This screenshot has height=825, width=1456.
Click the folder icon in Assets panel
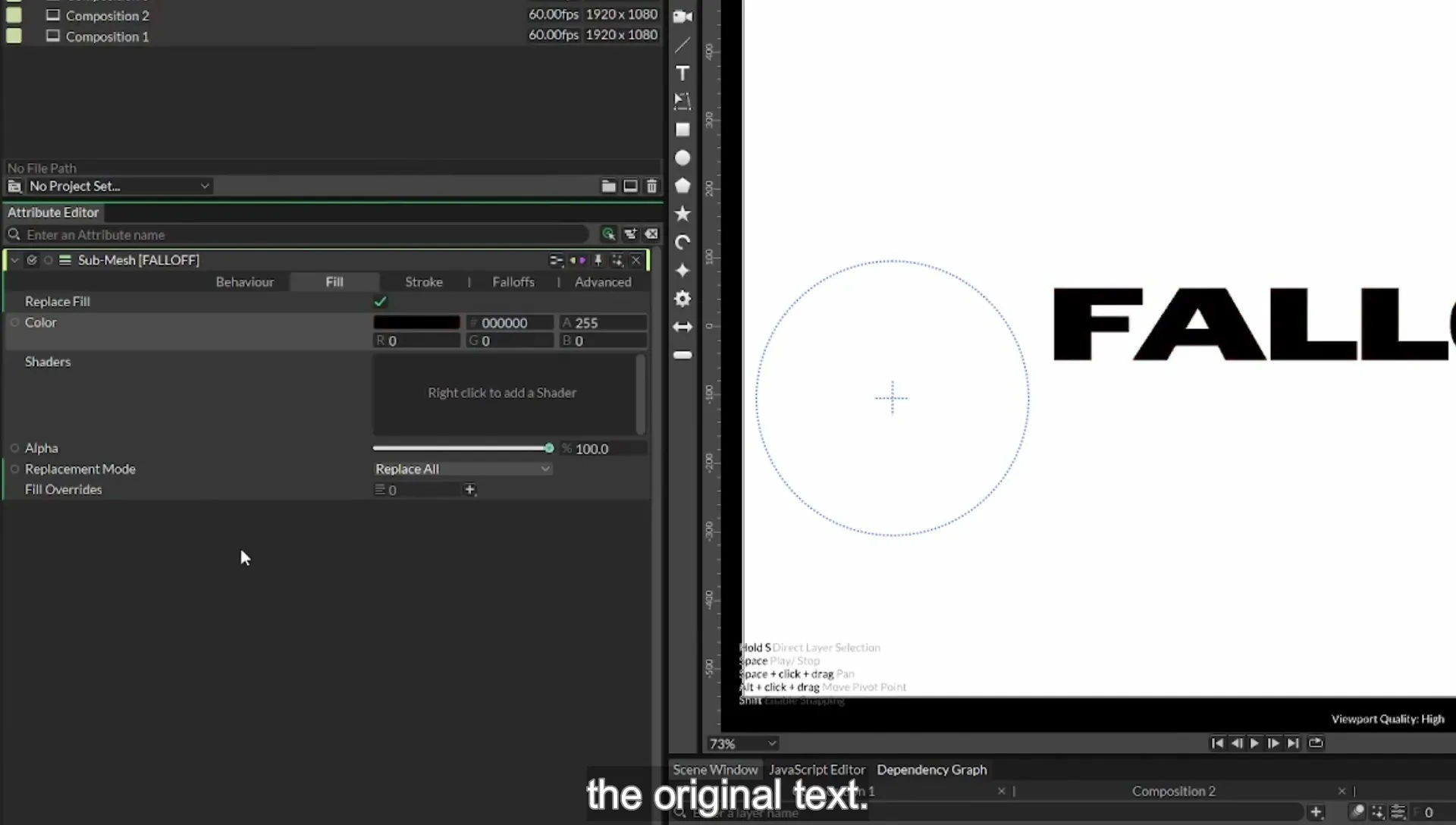[608, 186]
